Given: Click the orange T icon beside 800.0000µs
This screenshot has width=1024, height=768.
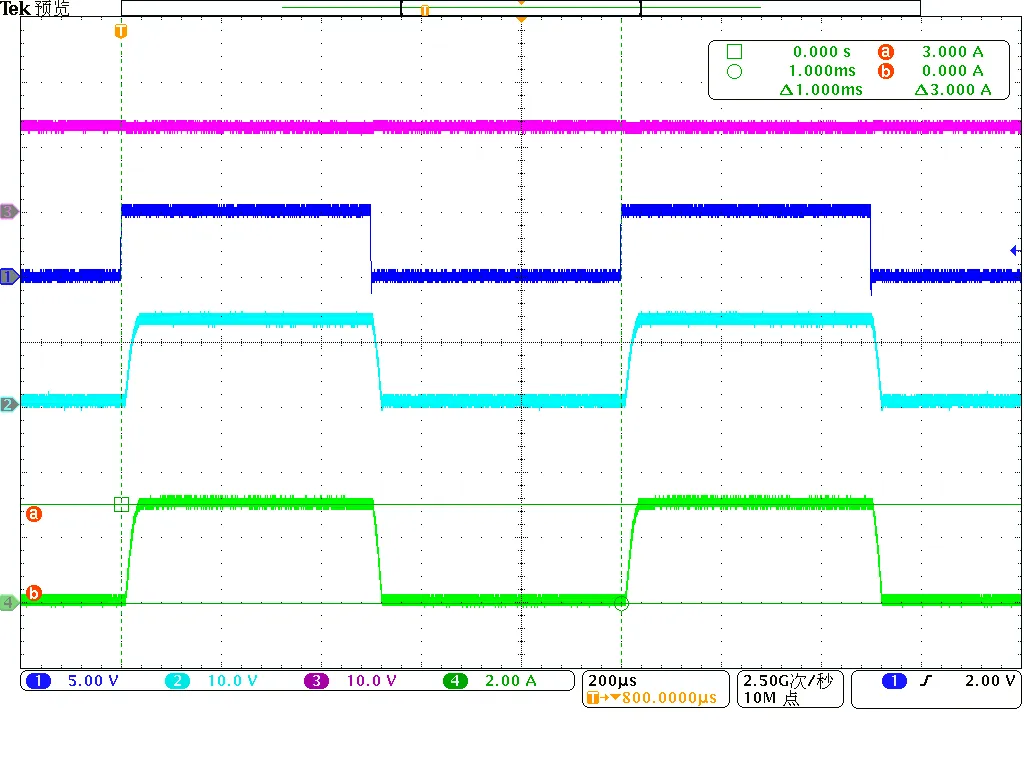Looking at the screenshot, I should coord(593,698).
